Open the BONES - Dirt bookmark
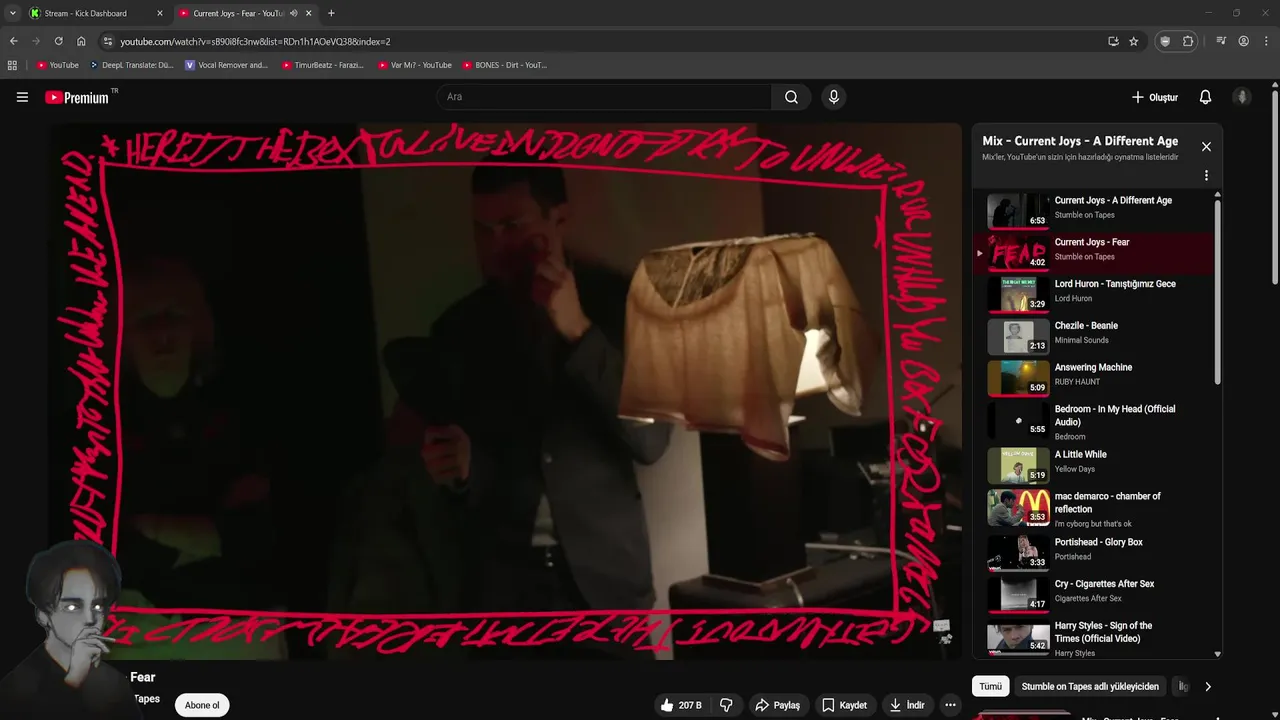Image resolution: width=1280 pixels, height=720 pixels. click(x=505, y=65)
